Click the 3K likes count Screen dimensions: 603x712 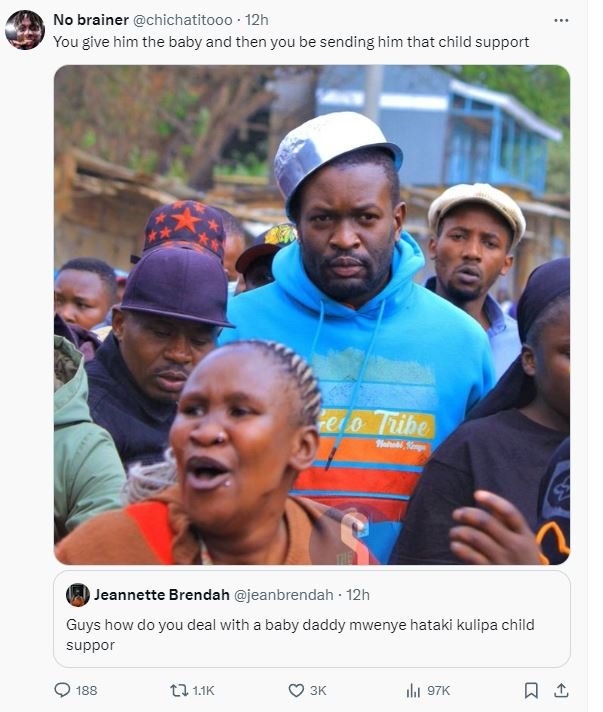[318, 691]
